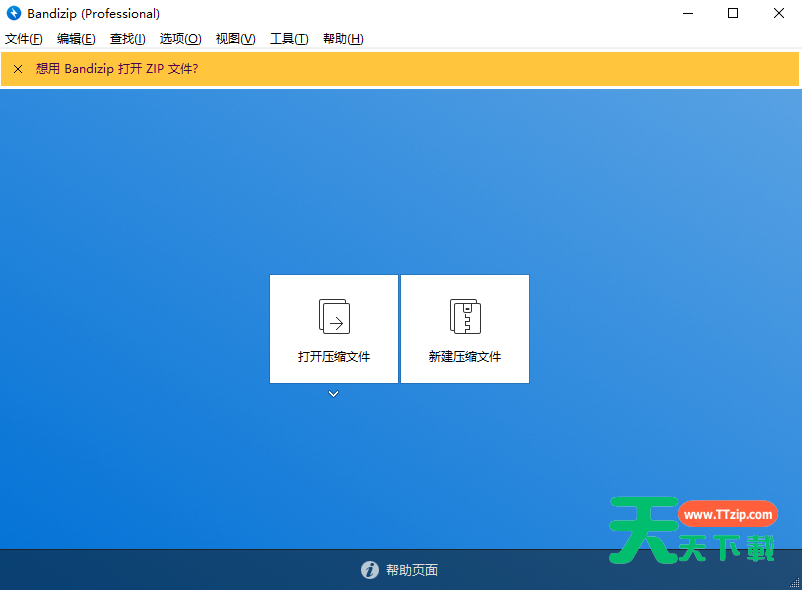Screen dimensions: 802x590
Task: Open the 查找(I) menu
Action: pos(127,39)
